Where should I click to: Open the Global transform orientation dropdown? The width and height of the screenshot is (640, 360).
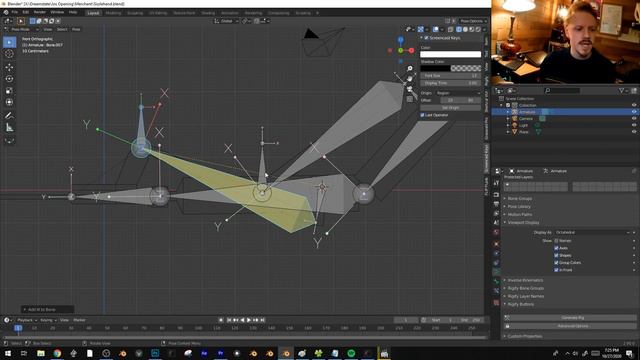click(x=227, y=21)
